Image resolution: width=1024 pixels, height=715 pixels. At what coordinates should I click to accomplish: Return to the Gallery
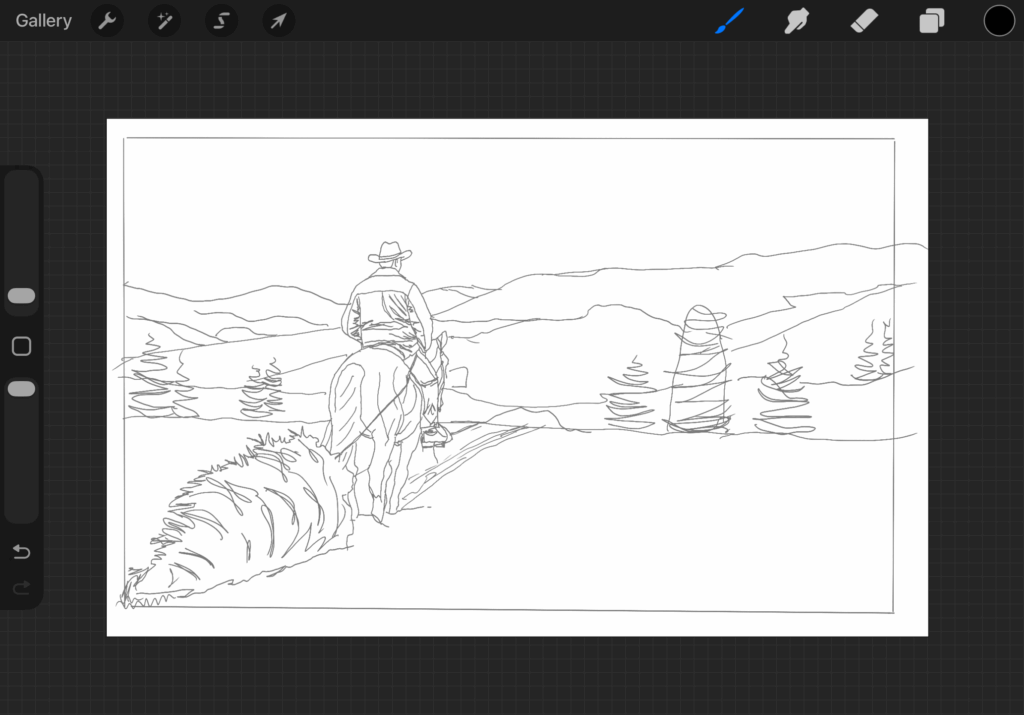pos(44,21)
